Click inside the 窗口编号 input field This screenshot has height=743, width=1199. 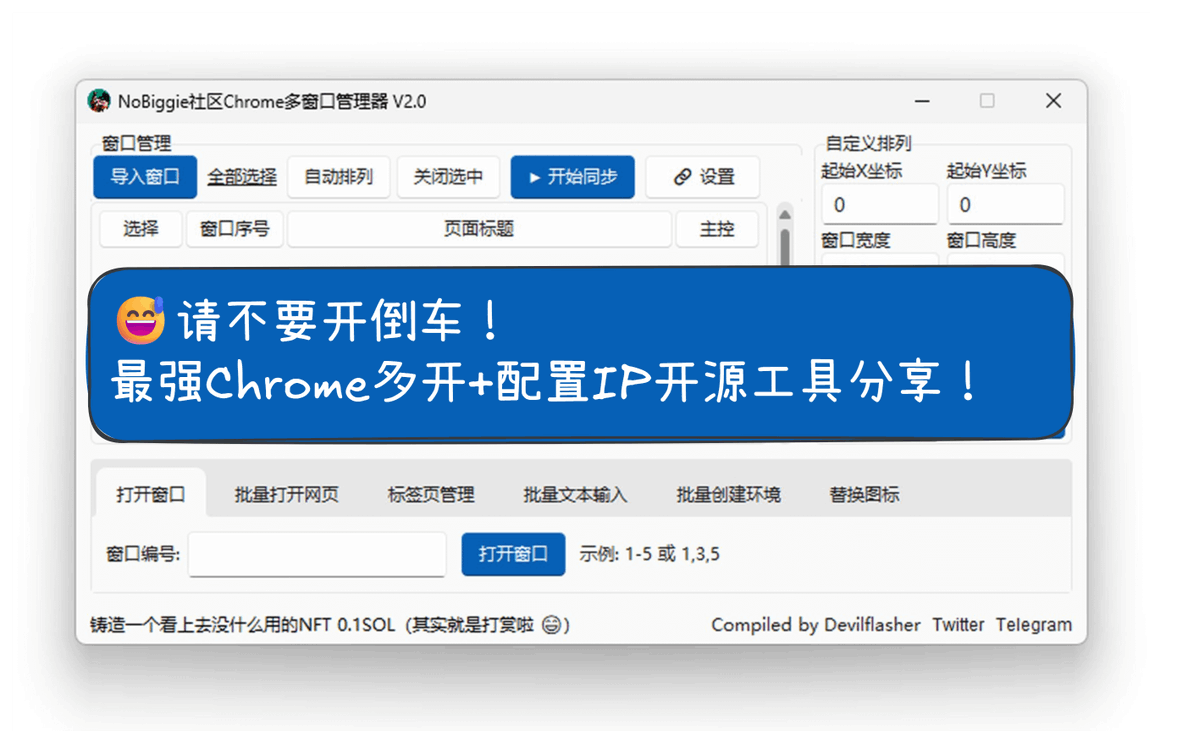click(x=316, y=555)
